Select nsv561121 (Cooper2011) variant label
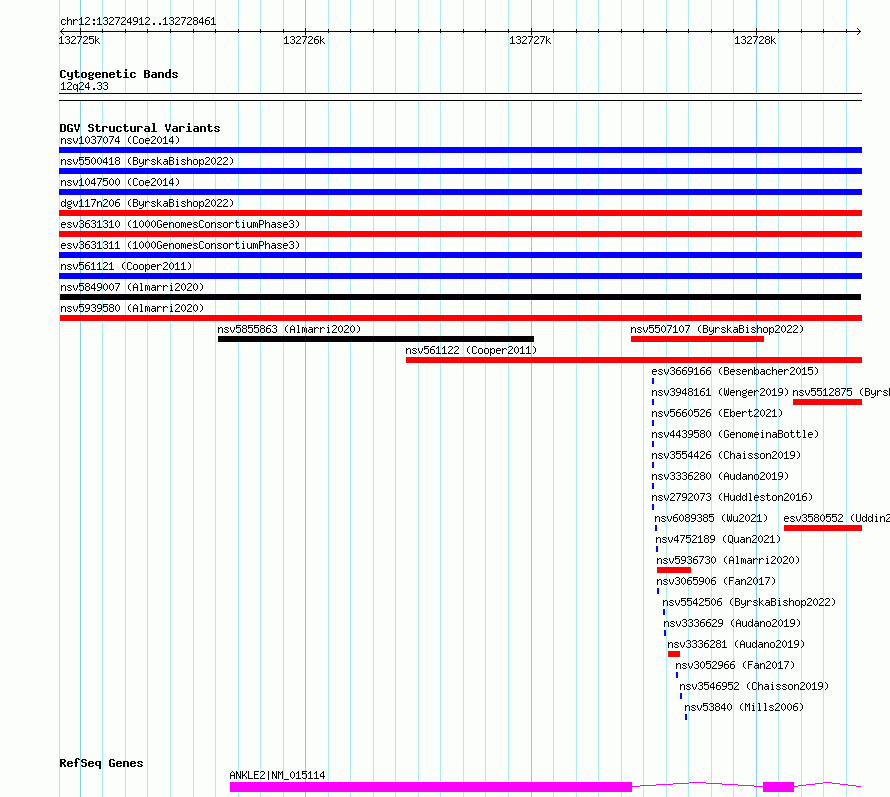Screen dimensions: 890x797 [x=126, y=266]
